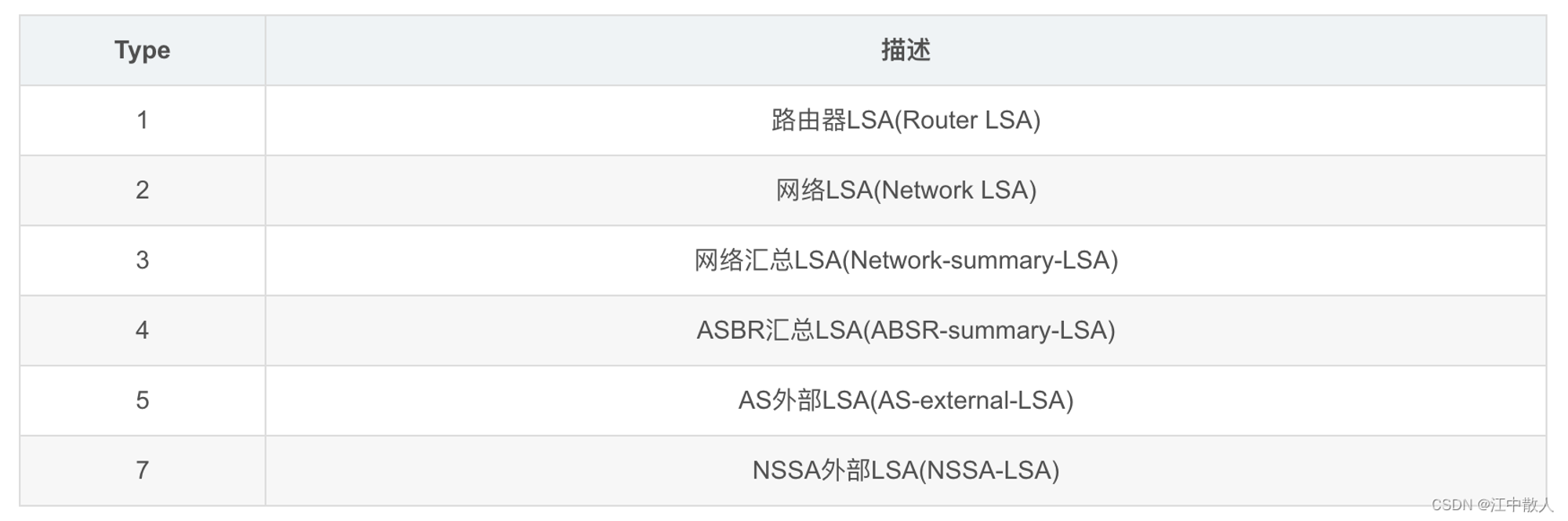Select the Type 4 cell

142,330
